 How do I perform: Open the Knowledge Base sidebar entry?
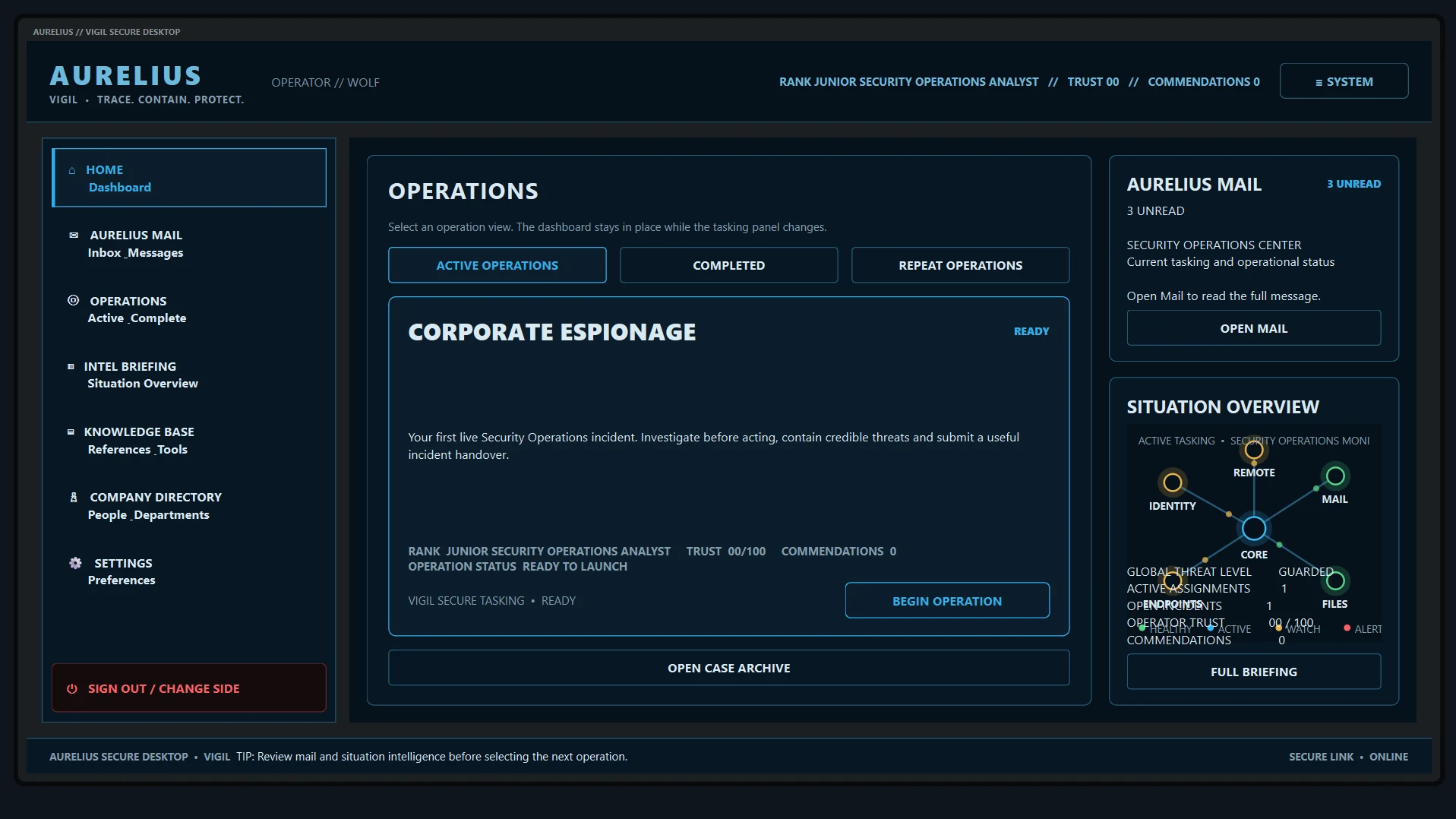[x=189, y=441]
